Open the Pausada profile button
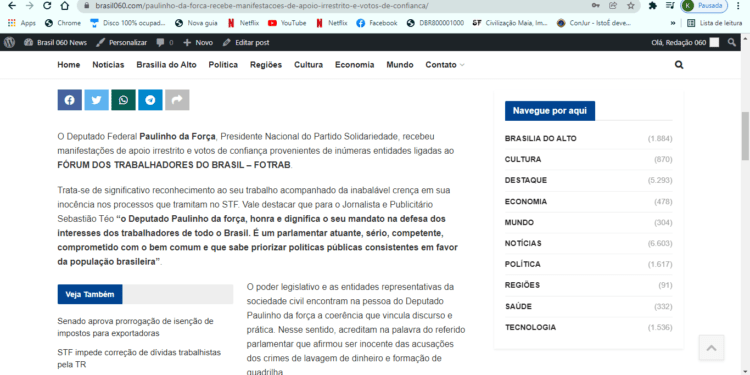The width and height of the screenshot is (750, 375). click(x=704, y=6)
